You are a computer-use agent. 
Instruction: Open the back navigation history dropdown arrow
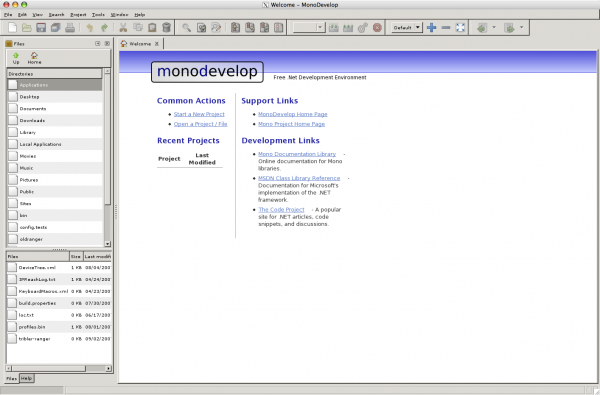pos(494,28)
